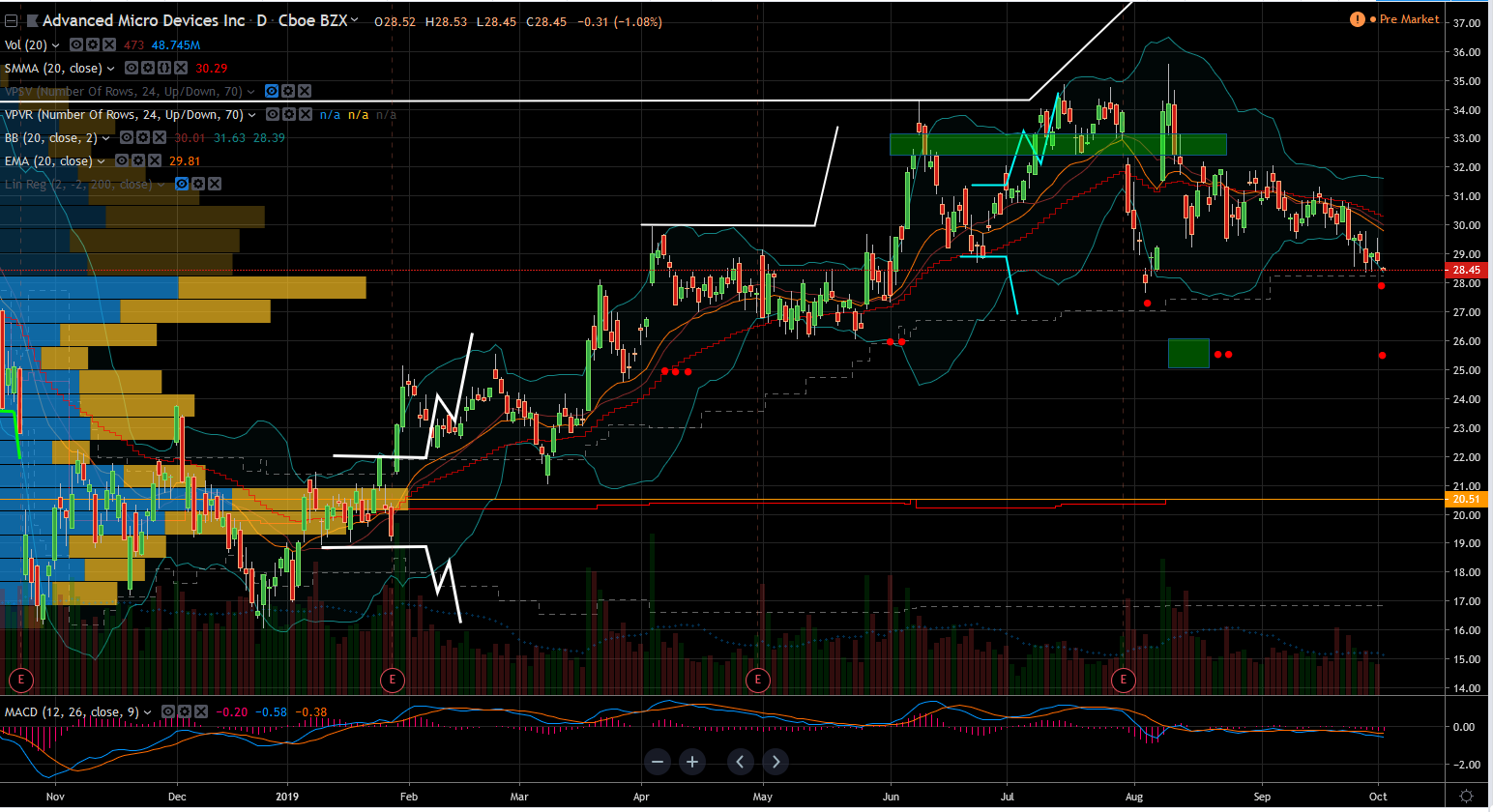Click the Pre Market session status label
The height and width of the screenshot is (812, 1493).
point(1409,19)
